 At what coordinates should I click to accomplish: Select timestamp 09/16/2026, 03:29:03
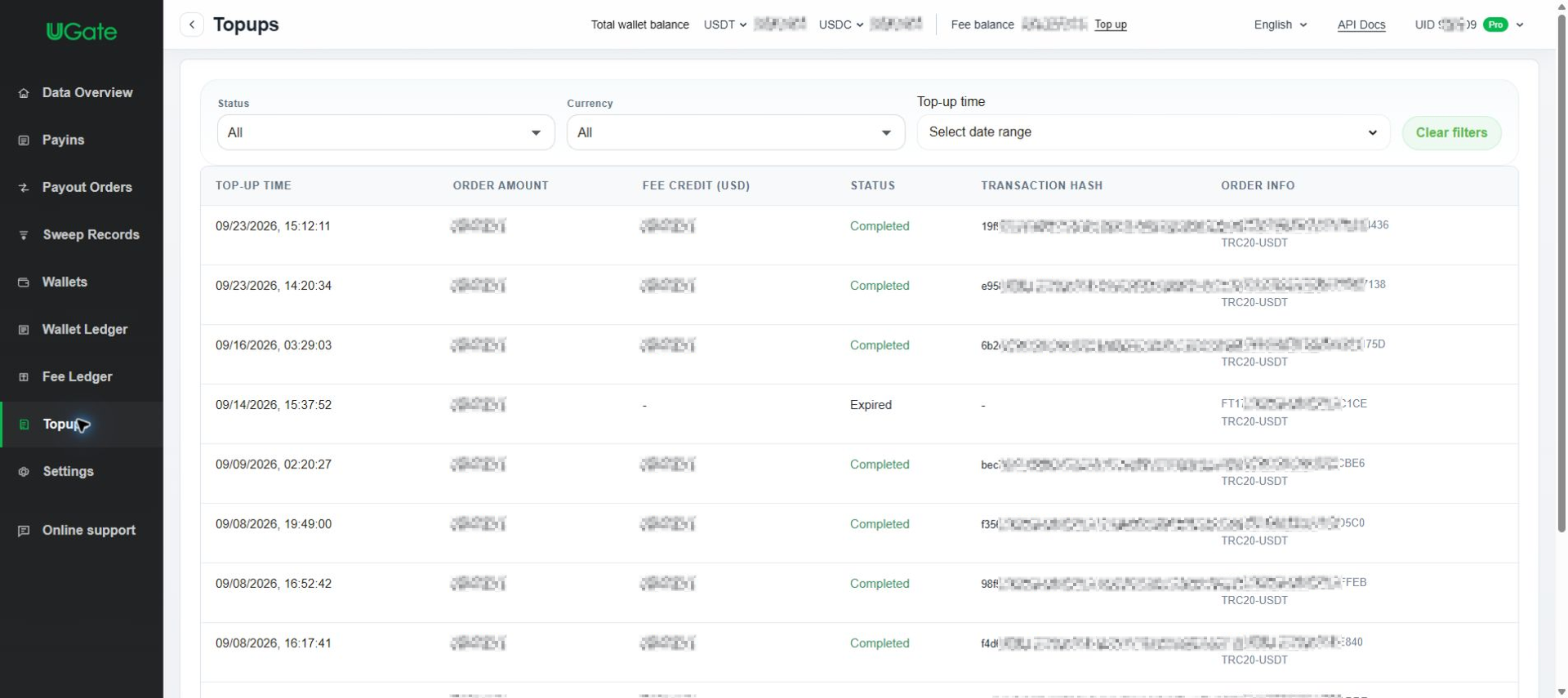(274, 345)
